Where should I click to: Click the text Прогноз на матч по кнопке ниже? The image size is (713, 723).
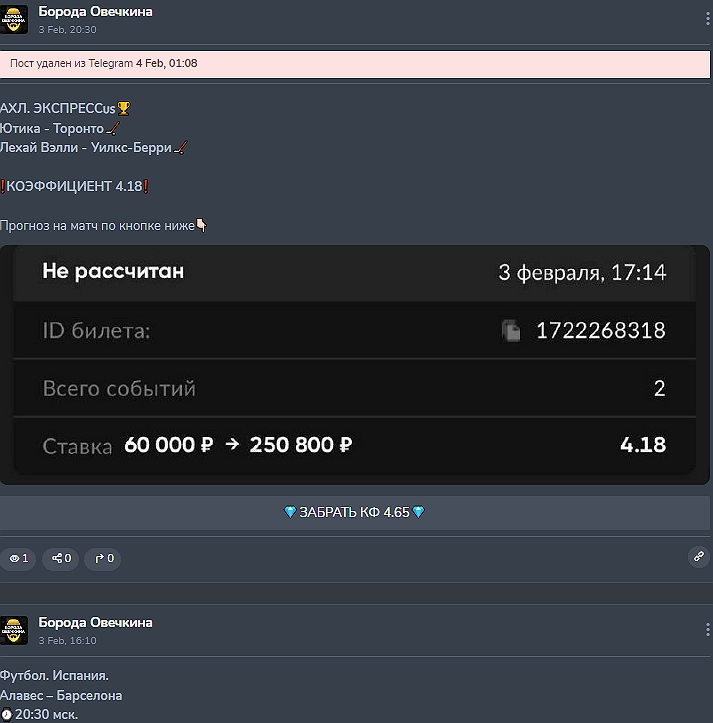[x=97, y=226]
